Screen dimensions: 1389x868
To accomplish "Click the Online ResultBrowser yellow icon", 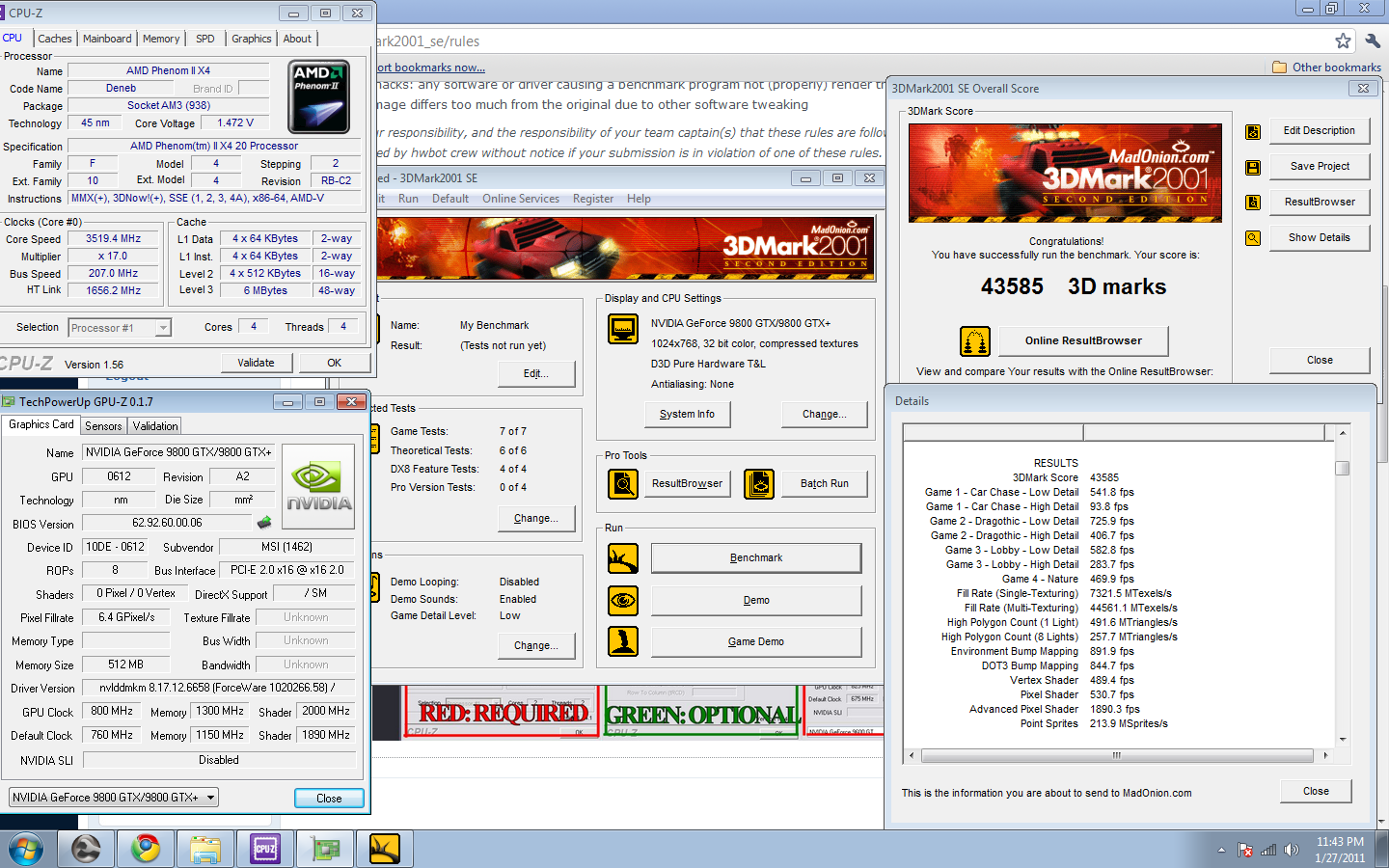I will click(975, 341).
